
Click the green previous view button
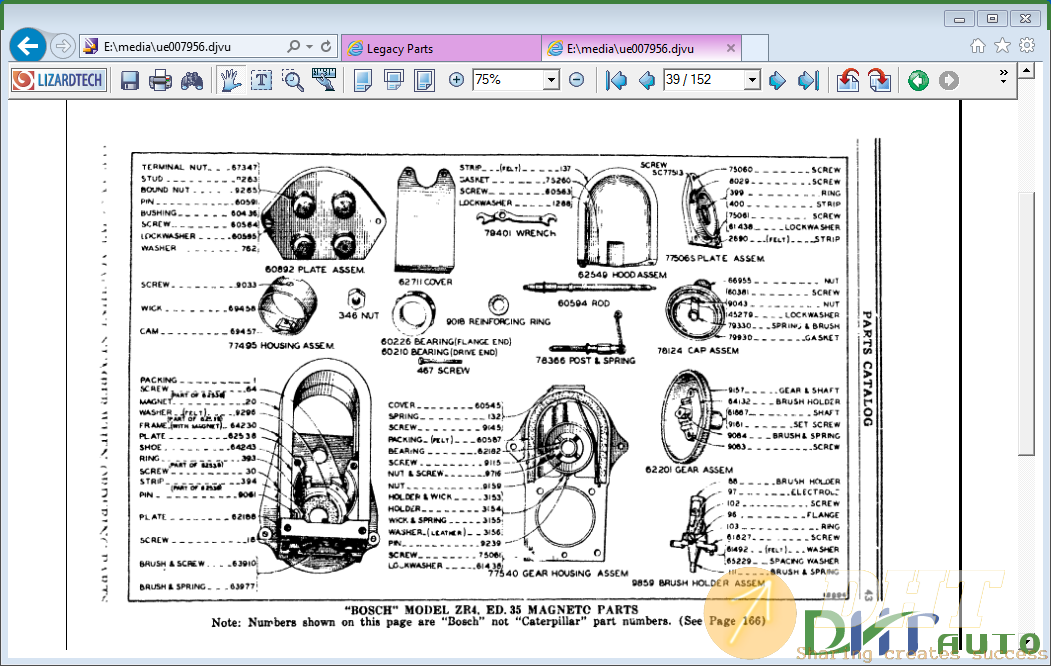point(918,80)
